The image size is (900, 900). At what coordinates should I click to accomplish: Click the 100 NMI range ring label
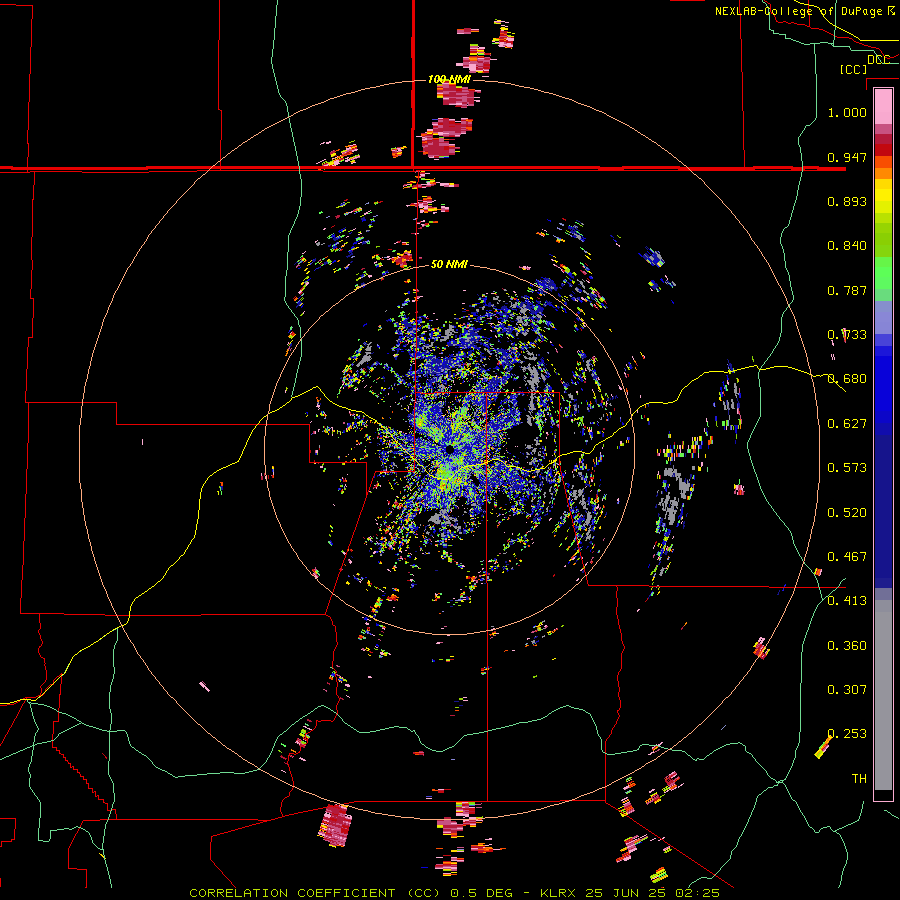[449, 79]
